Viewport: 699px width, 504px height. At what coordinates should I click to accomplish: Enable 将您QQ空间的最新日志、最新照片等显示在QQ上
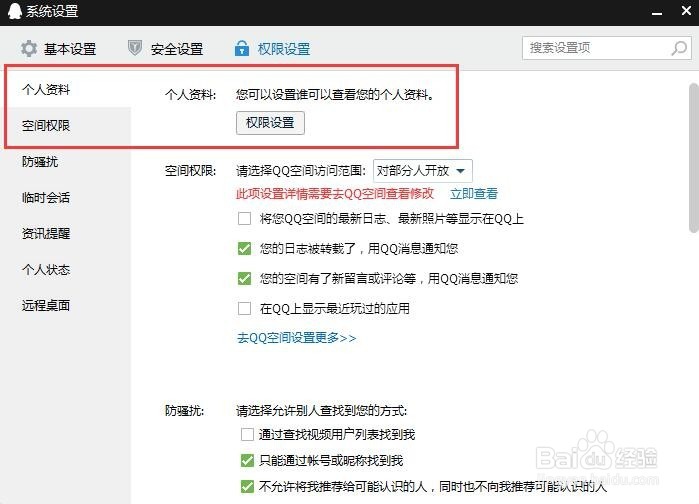click(244, 219)
